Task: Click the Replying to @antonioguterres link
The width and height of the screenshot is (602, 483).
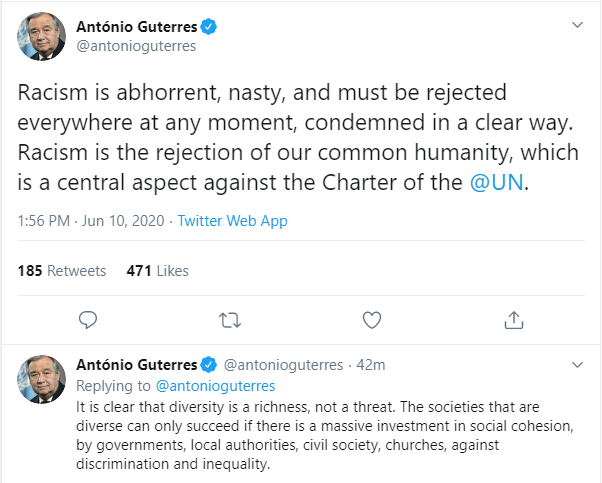Action: [x=214, y=385]
